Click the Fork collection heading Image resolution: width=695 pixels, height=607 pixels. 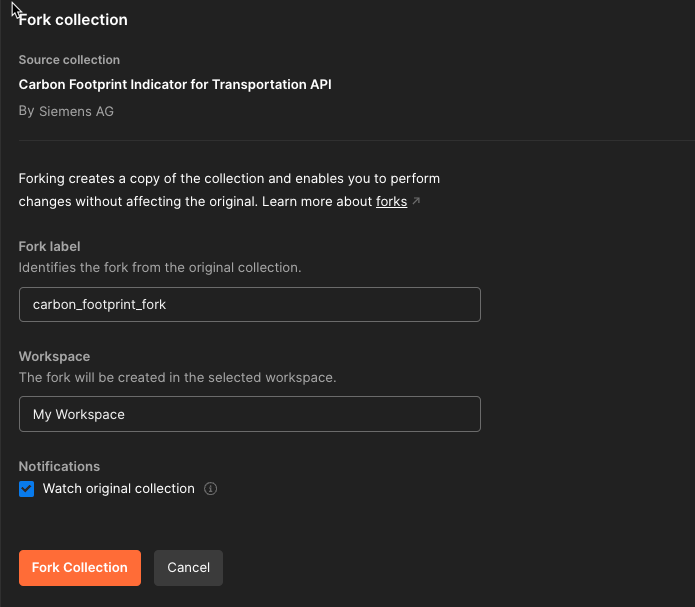click(73, 20)
